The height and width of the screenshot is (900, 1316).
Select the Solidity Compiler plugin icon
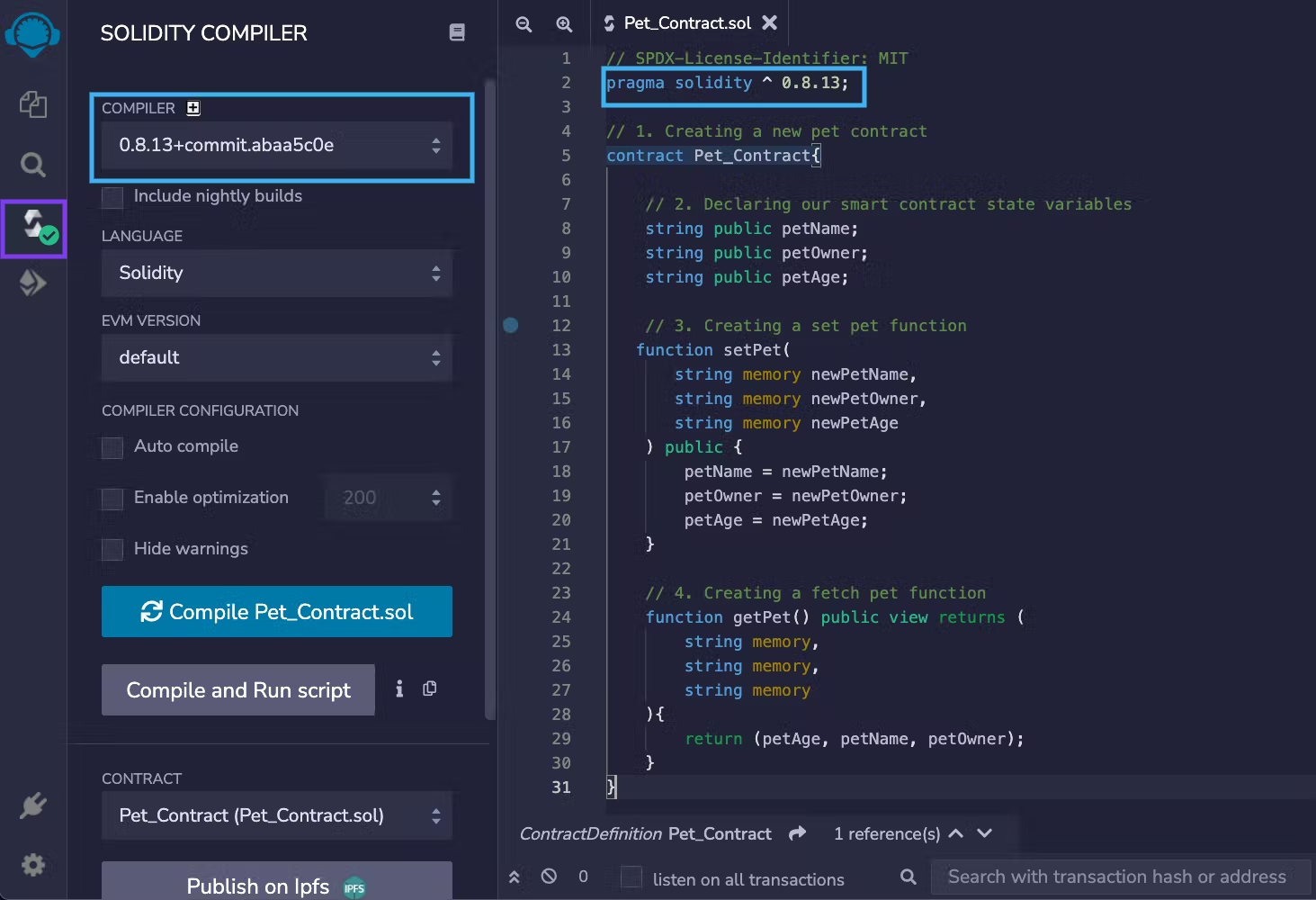pos(34,227)
